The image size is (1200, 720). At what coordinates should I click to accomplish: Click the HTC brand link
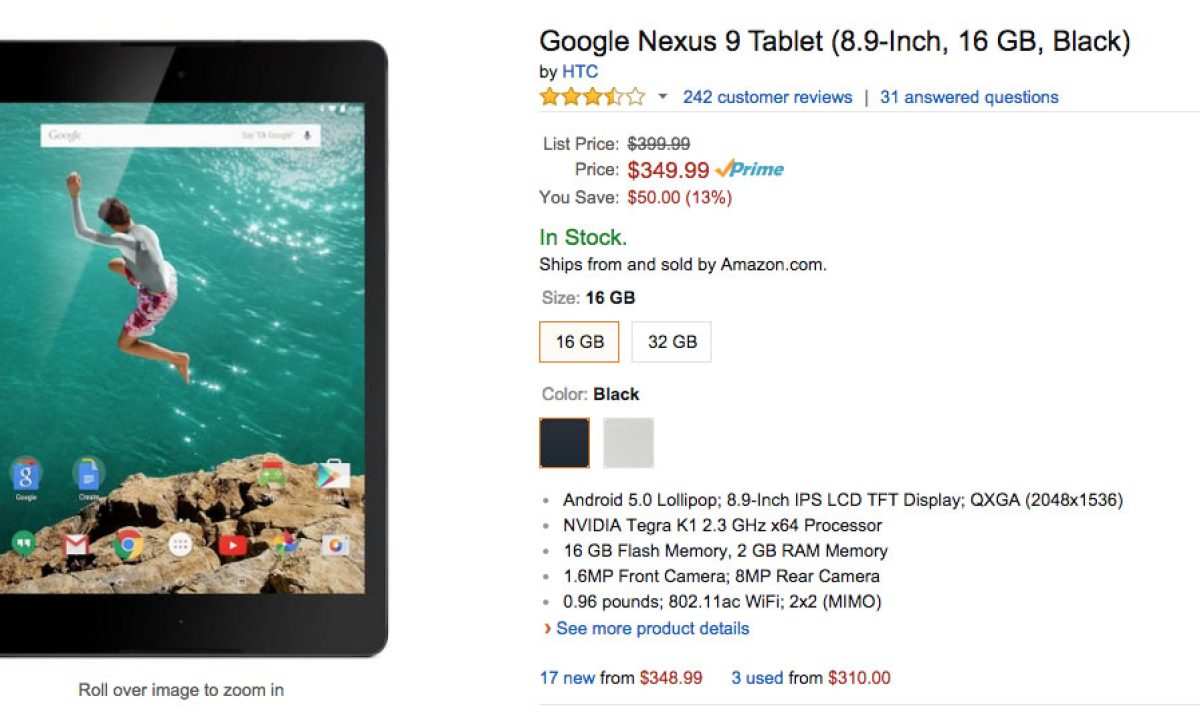coord(580,71)
